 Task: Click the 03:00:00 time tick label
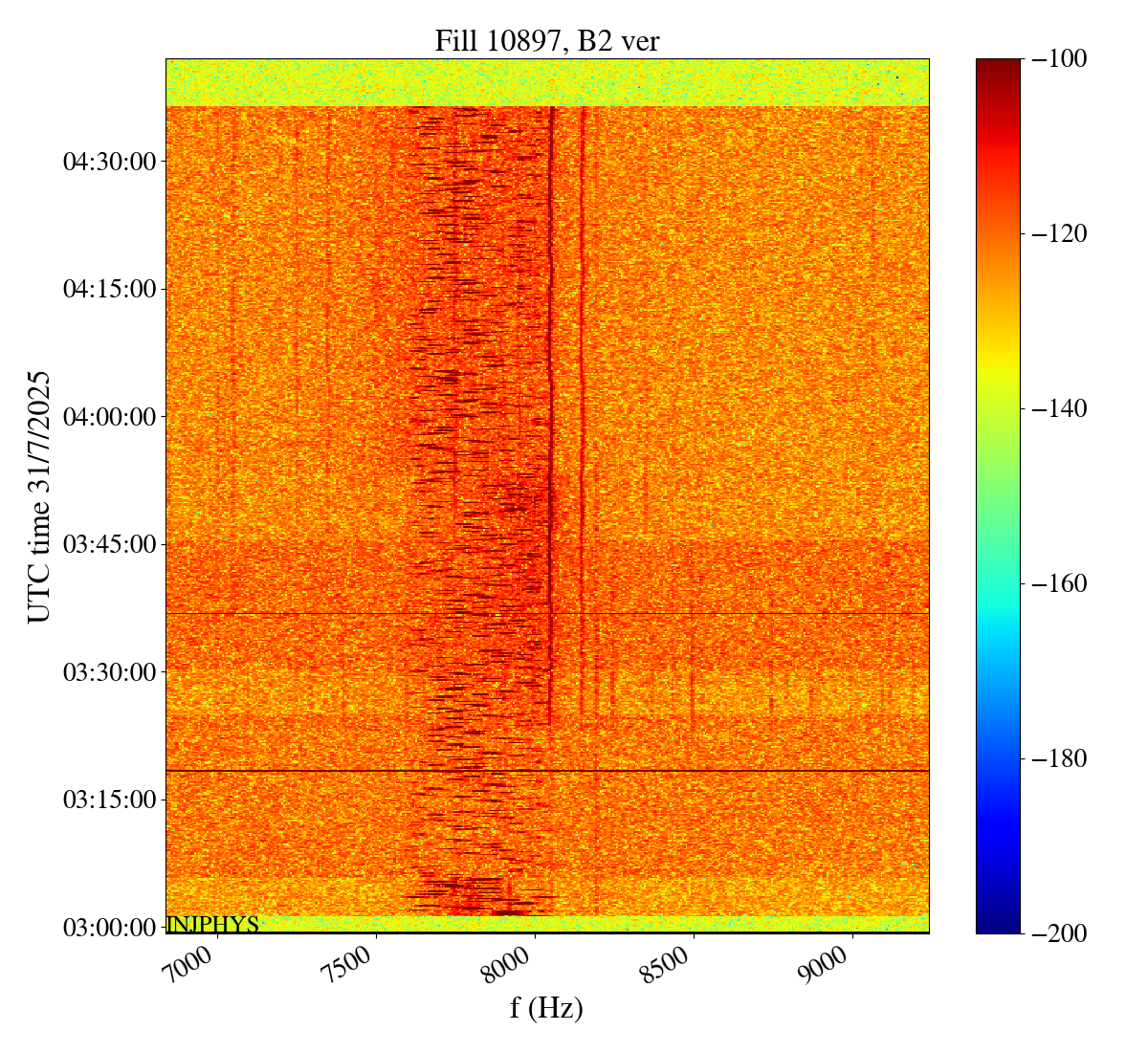109,928
